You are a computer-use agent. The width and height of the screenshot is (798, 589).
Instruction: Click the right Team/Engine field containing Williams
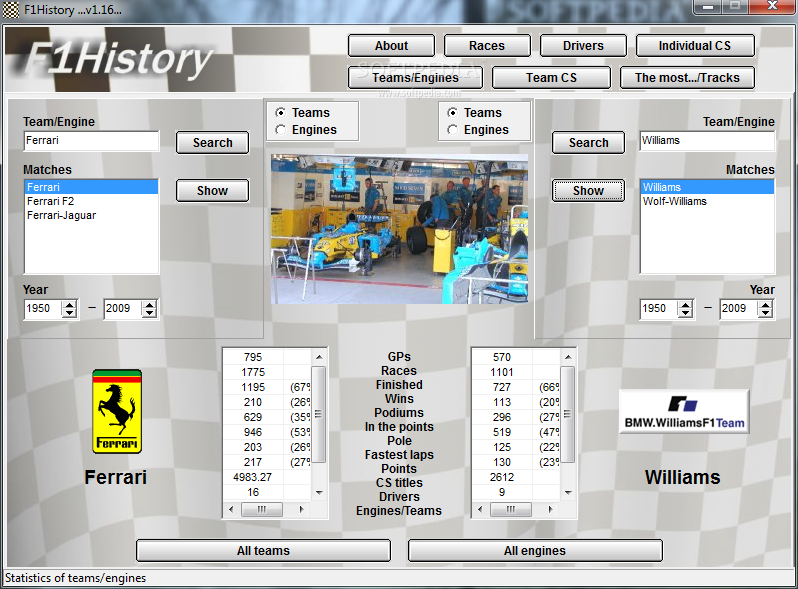[x=707, y=141]
